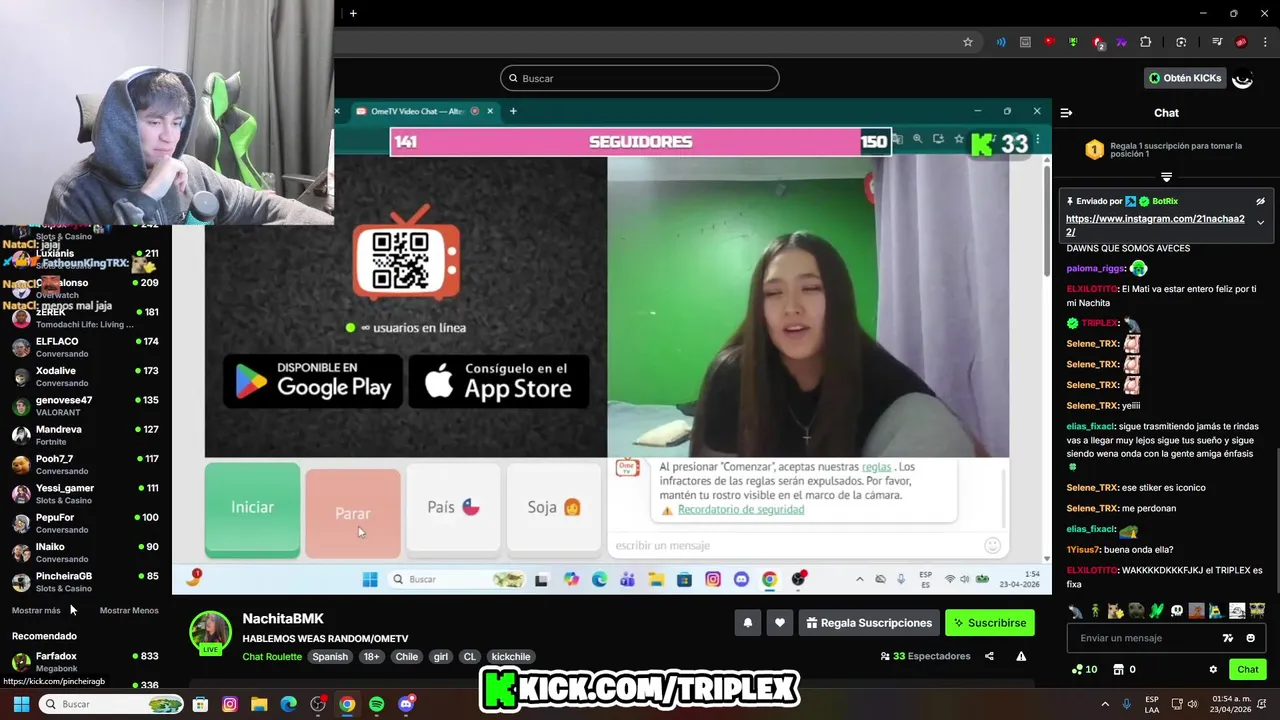Open the Instagram link in pinned message

[1155, 225]
